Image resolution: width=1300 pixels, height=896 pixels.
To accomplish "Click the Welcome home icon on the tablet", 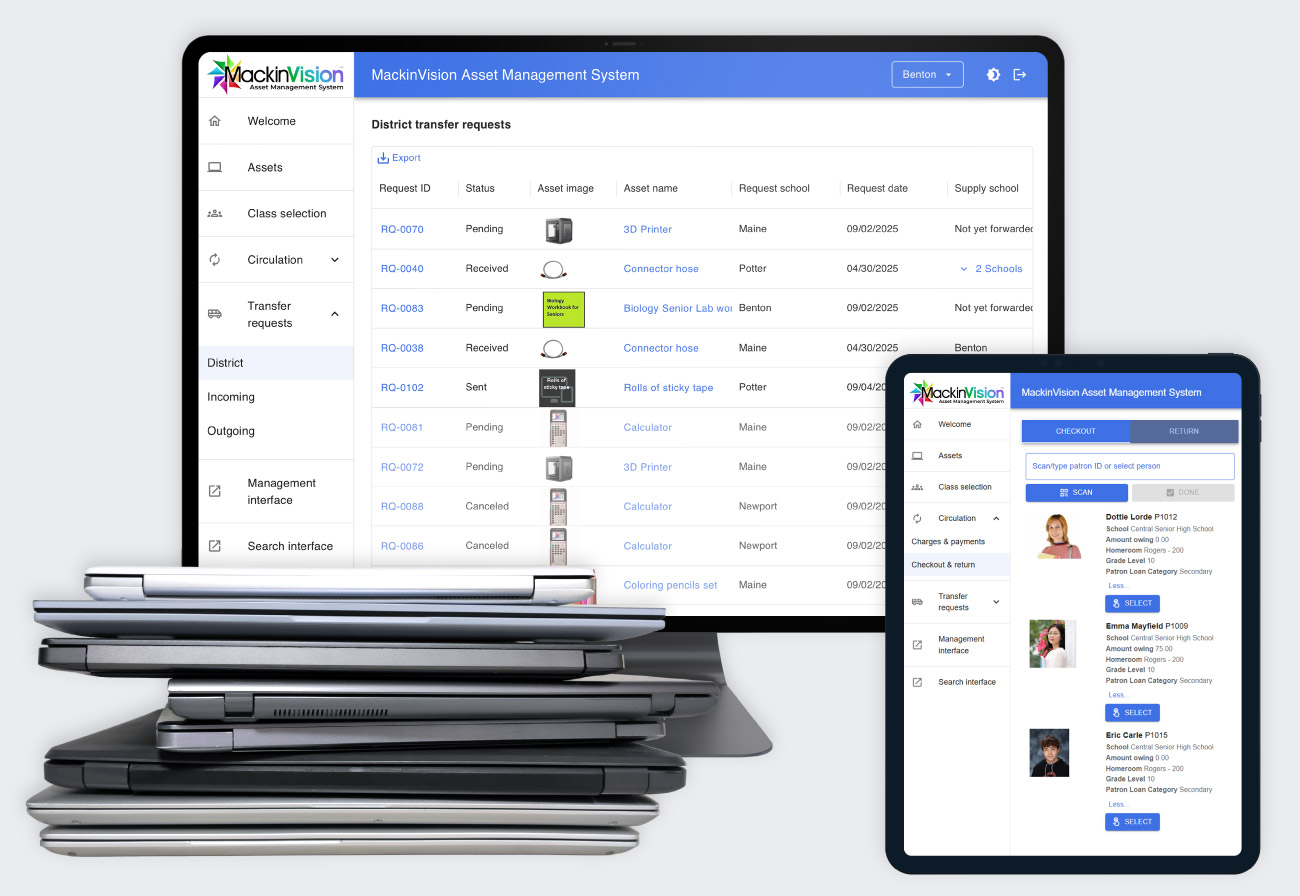I will [x=917, y=424].
